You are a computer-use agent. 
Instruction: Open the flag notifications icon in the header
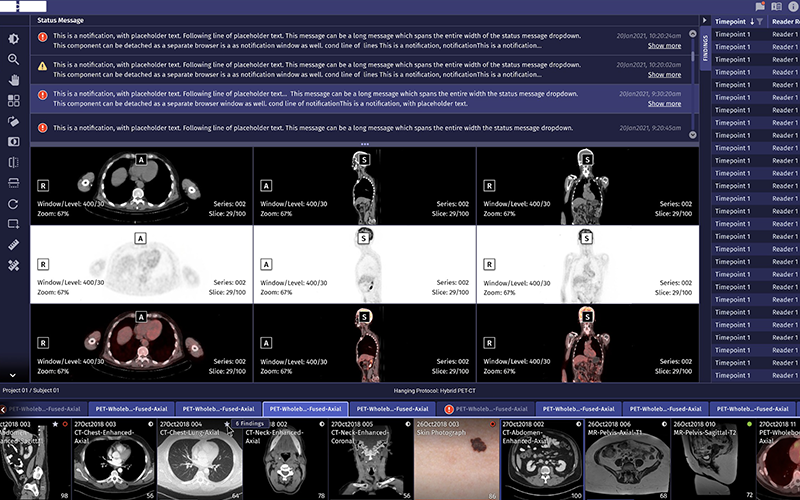tap(760, 6)
